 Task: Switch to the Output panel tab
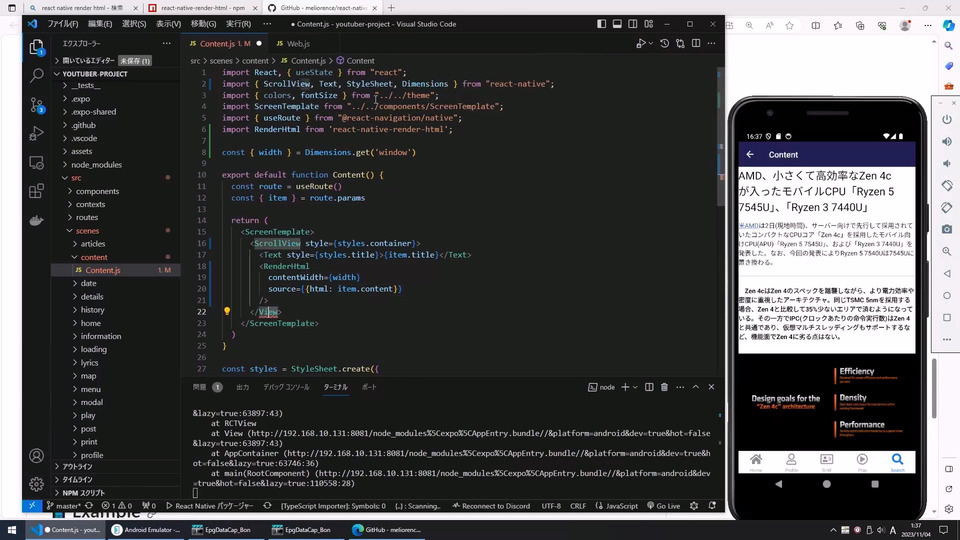242,387
